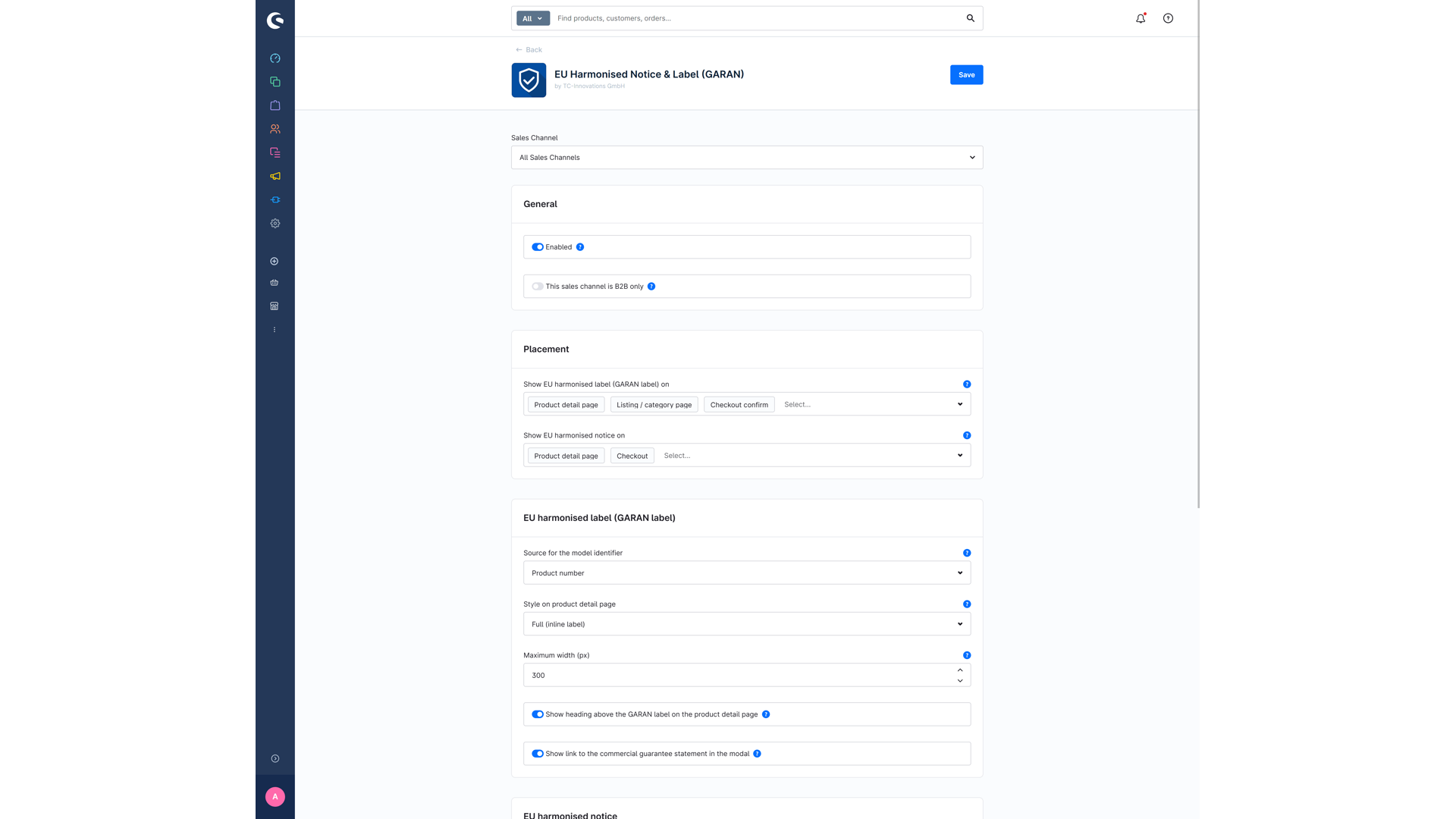Viewport: 1456px width, 819px height.
Task: Increase Maximum width with the up arrow
Action: click(x=960, y=670)
